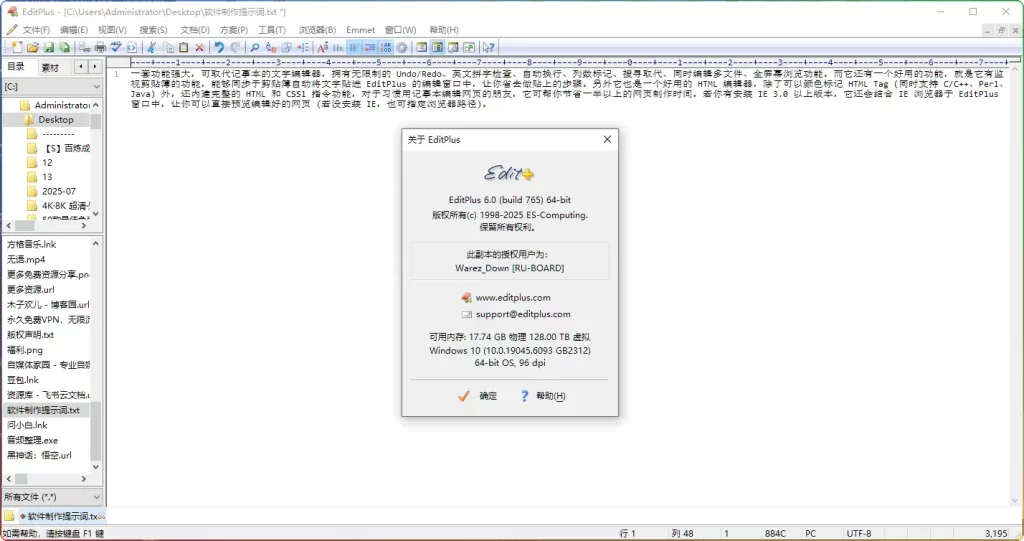This screenshot has width=1024, height=541.
Task: Click the Full Screen toolbar icon
Action: 469,47
